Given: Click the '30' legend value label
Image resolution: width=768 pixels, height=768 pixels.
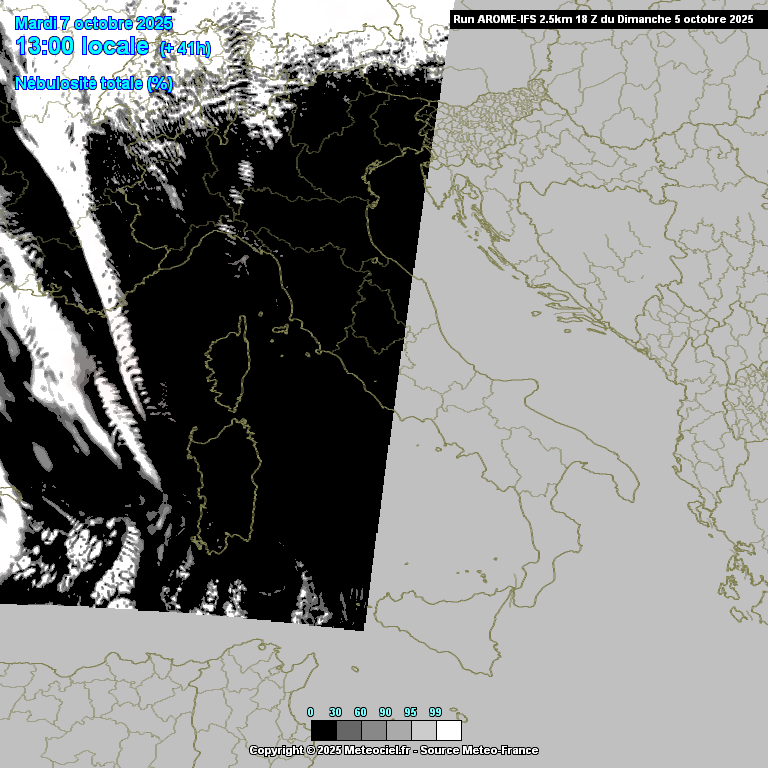Looking at the screenshot, I should (335, 712).
